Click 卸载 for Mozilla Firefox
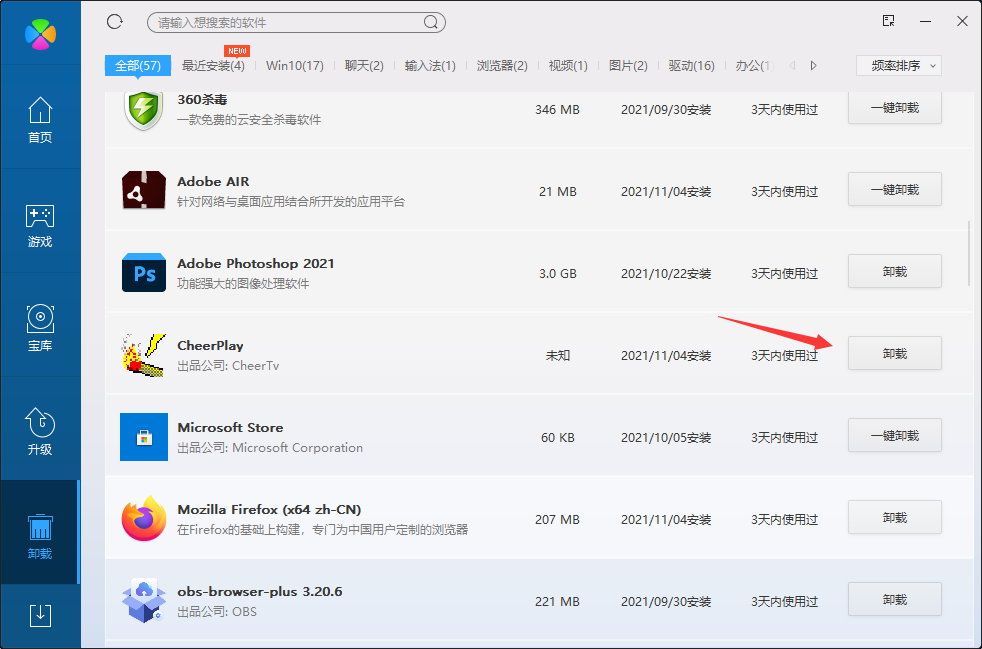The image size is (982, 649). (895, 517)
